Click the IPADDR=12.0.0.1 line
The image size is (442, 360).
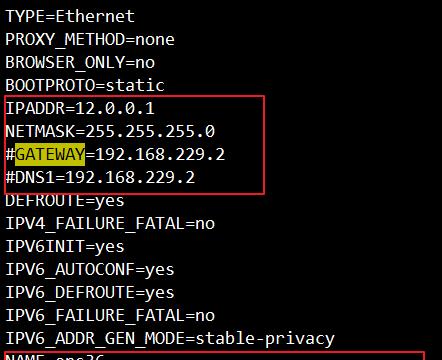click(x=80, y=108)
